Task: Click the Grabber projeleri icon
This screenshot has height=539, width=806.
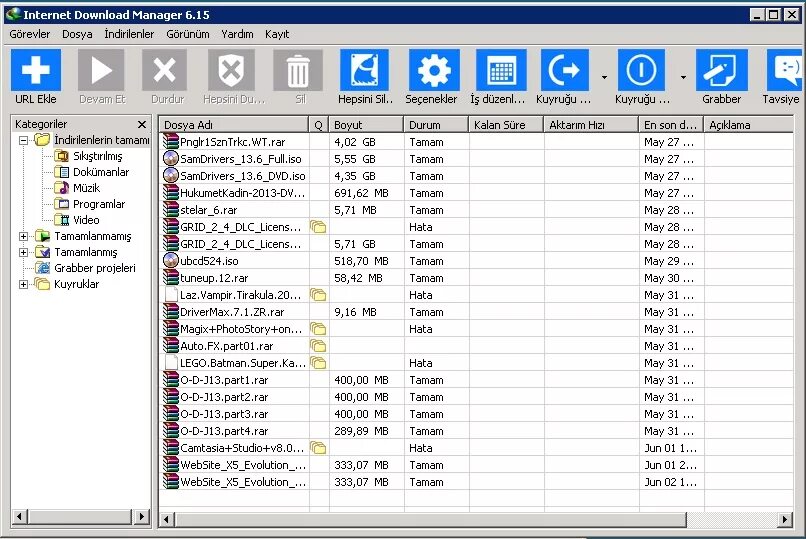Action: point(43,268)
